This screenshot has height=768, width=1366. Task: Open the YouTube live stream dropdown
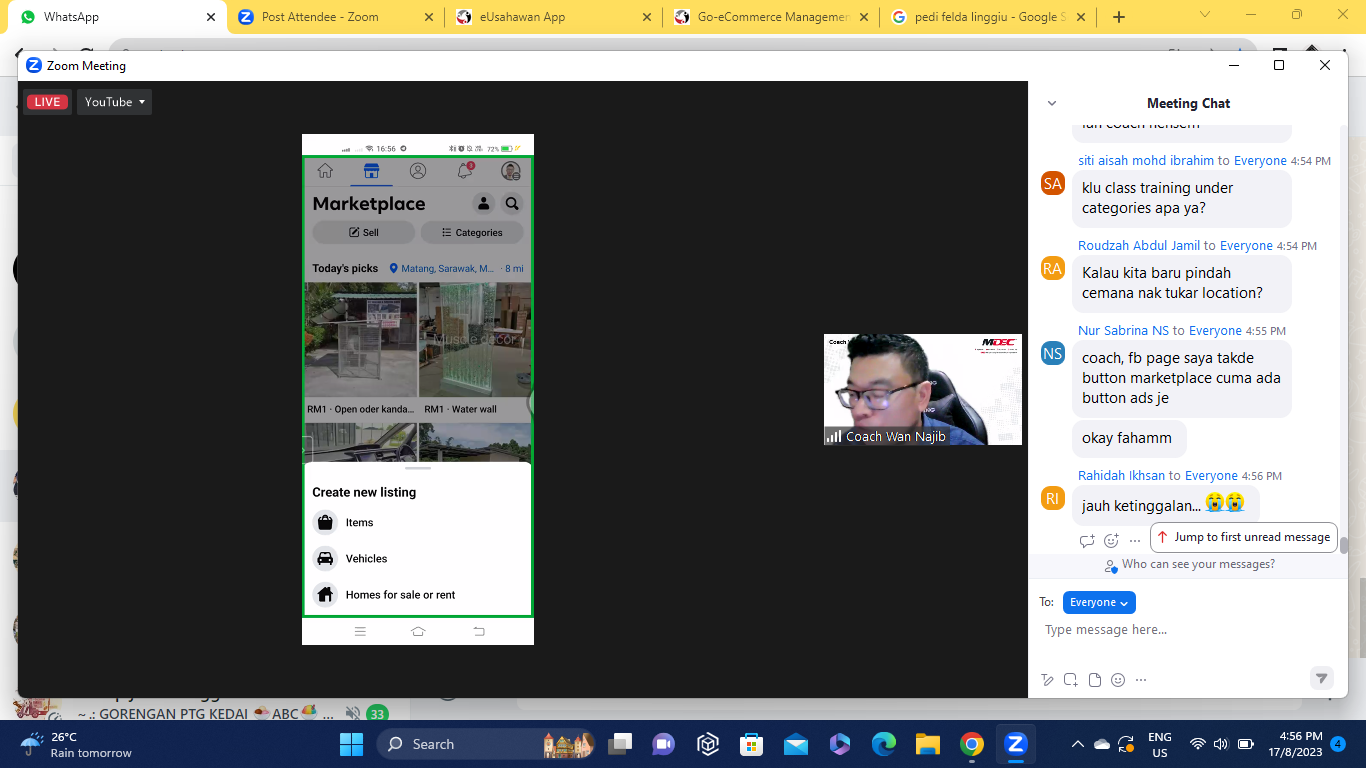pyautogui.click(x=115, y=102)
